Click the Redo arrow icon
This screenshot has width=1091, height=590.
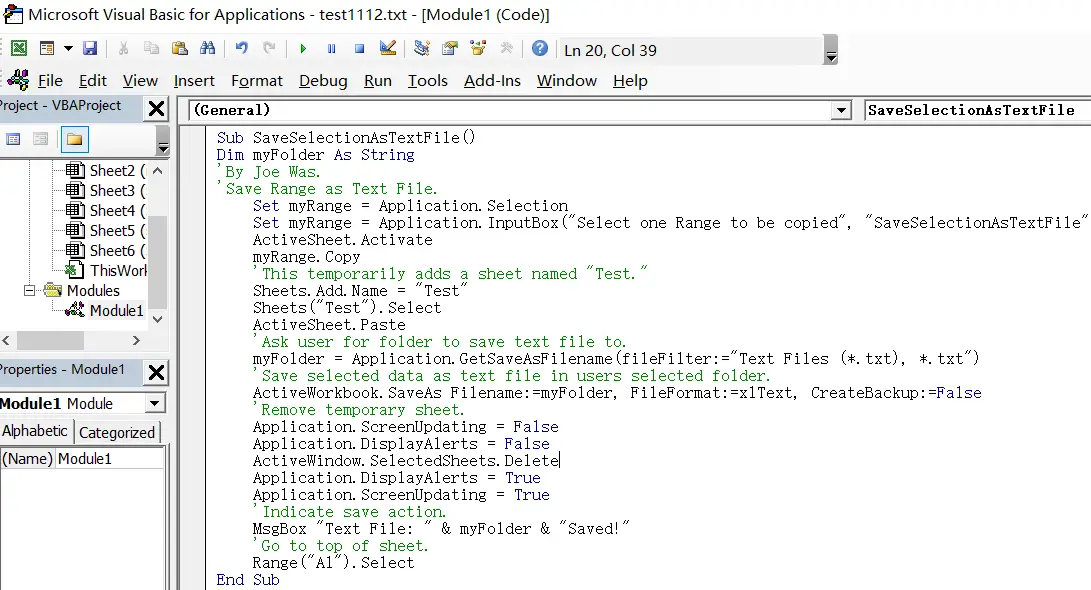click(269, 48)
